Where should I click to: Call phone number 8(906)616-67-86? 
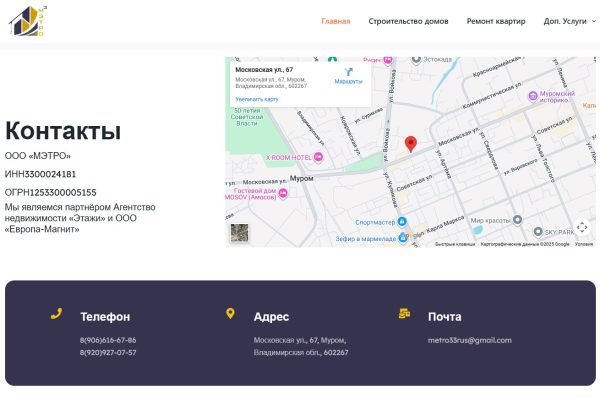click(x=108, y=340)
